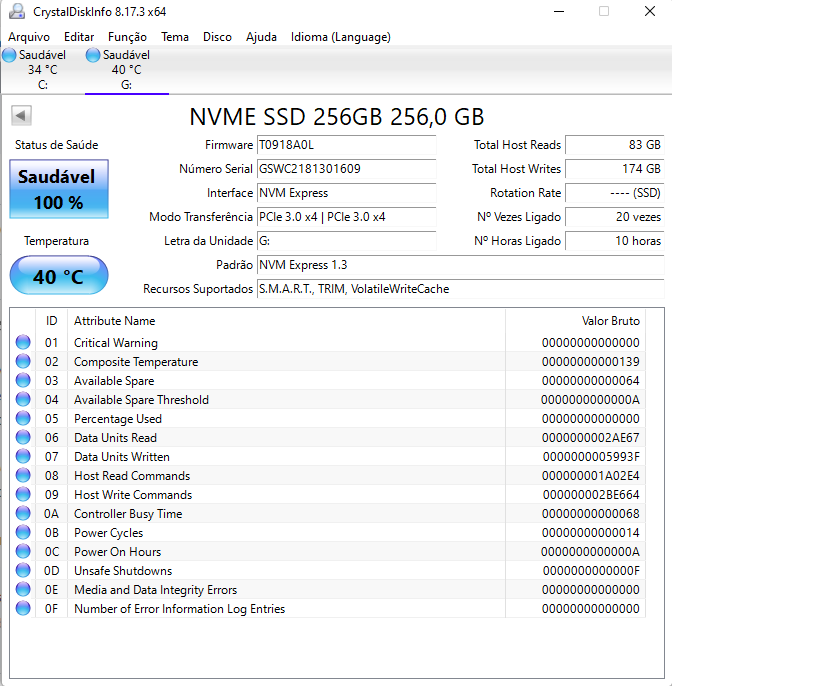Click the Letra da Unidade field

(x=347, y=241)
